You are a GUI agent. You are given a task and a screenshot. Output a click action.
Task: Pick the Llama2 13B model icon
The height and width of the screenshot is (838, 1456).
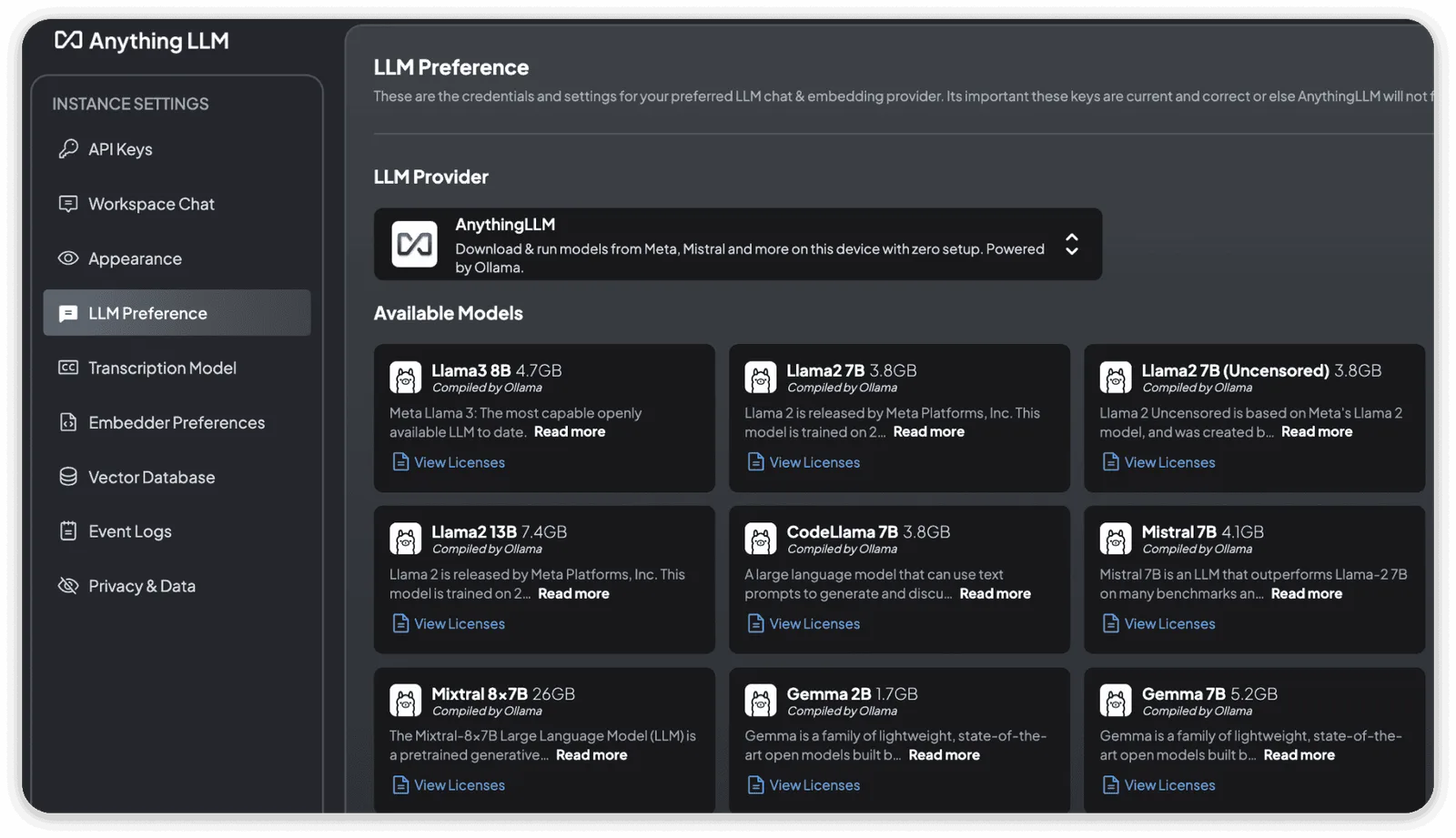click(406, 539)
